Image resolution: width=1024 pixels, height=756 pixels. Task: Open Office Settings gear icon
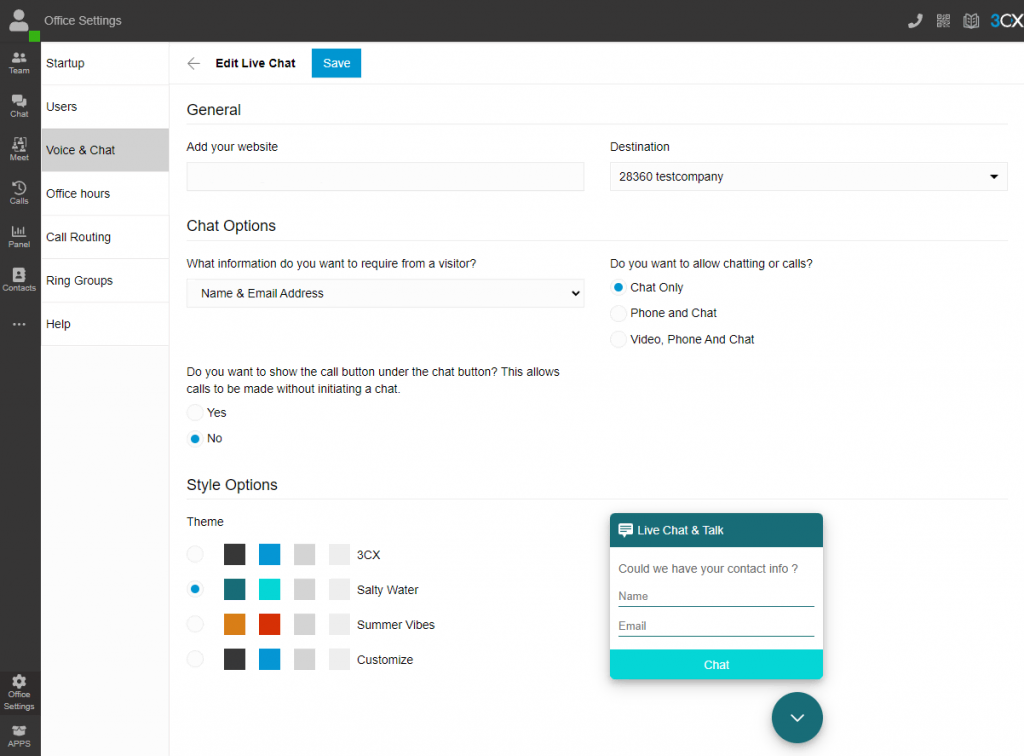(x=19, y=693)
